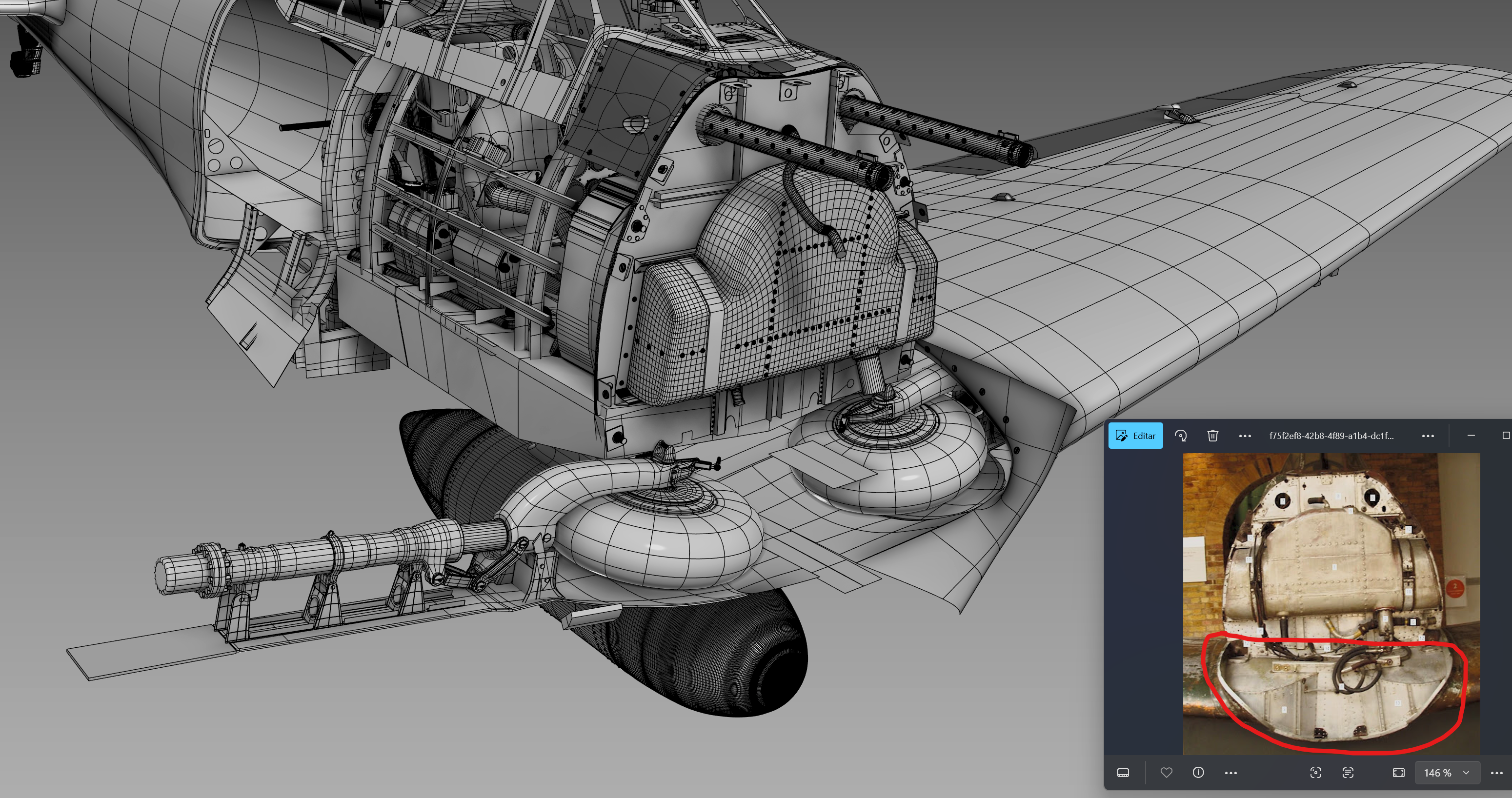The image size is (1512, 798).
Task: Show file info with the info icon
Action: pyautogui.click(x=1198, y=773)
